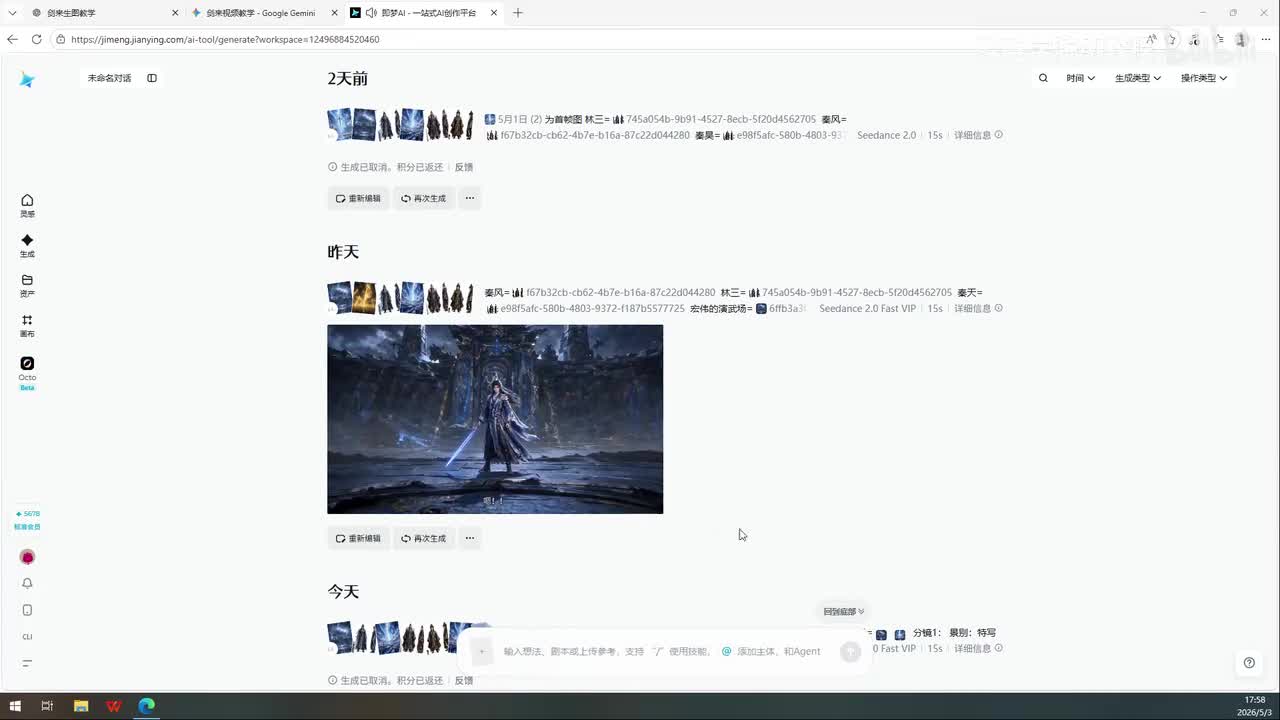Click 重新编辑 under the 2天前 entry

point(358,198)
